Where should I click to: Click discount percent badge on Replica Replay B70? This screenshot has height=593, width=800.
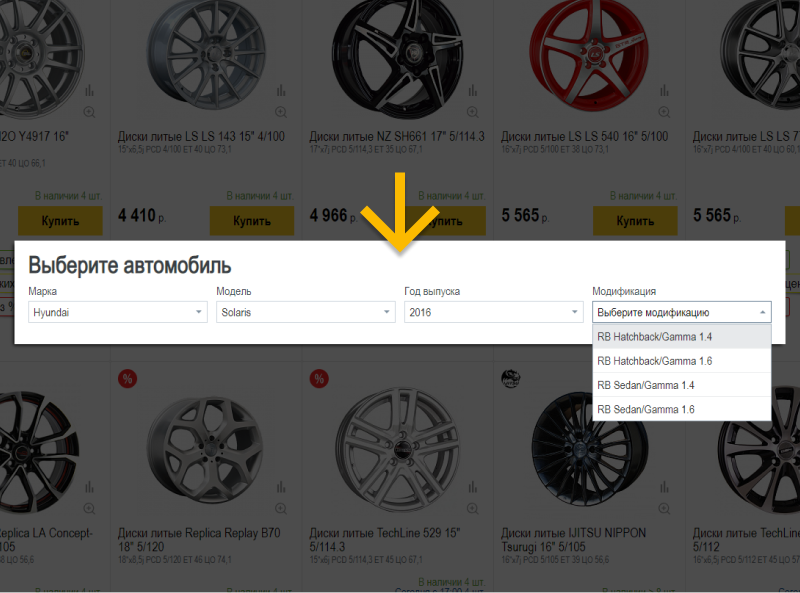click(127, 378)
